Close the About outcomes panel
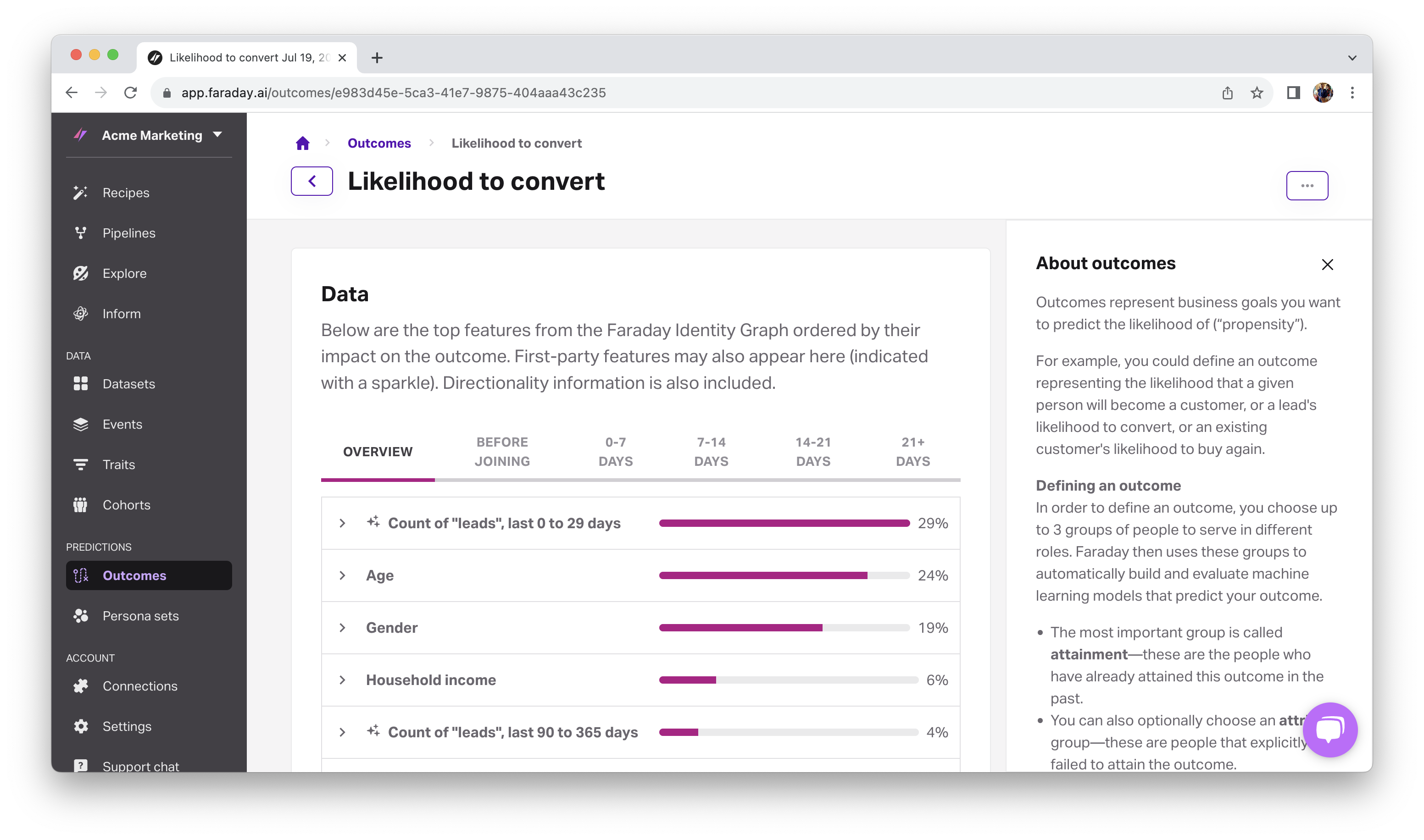Image resolution: width=1424 pixels, height=840 pixels. 1327,265
